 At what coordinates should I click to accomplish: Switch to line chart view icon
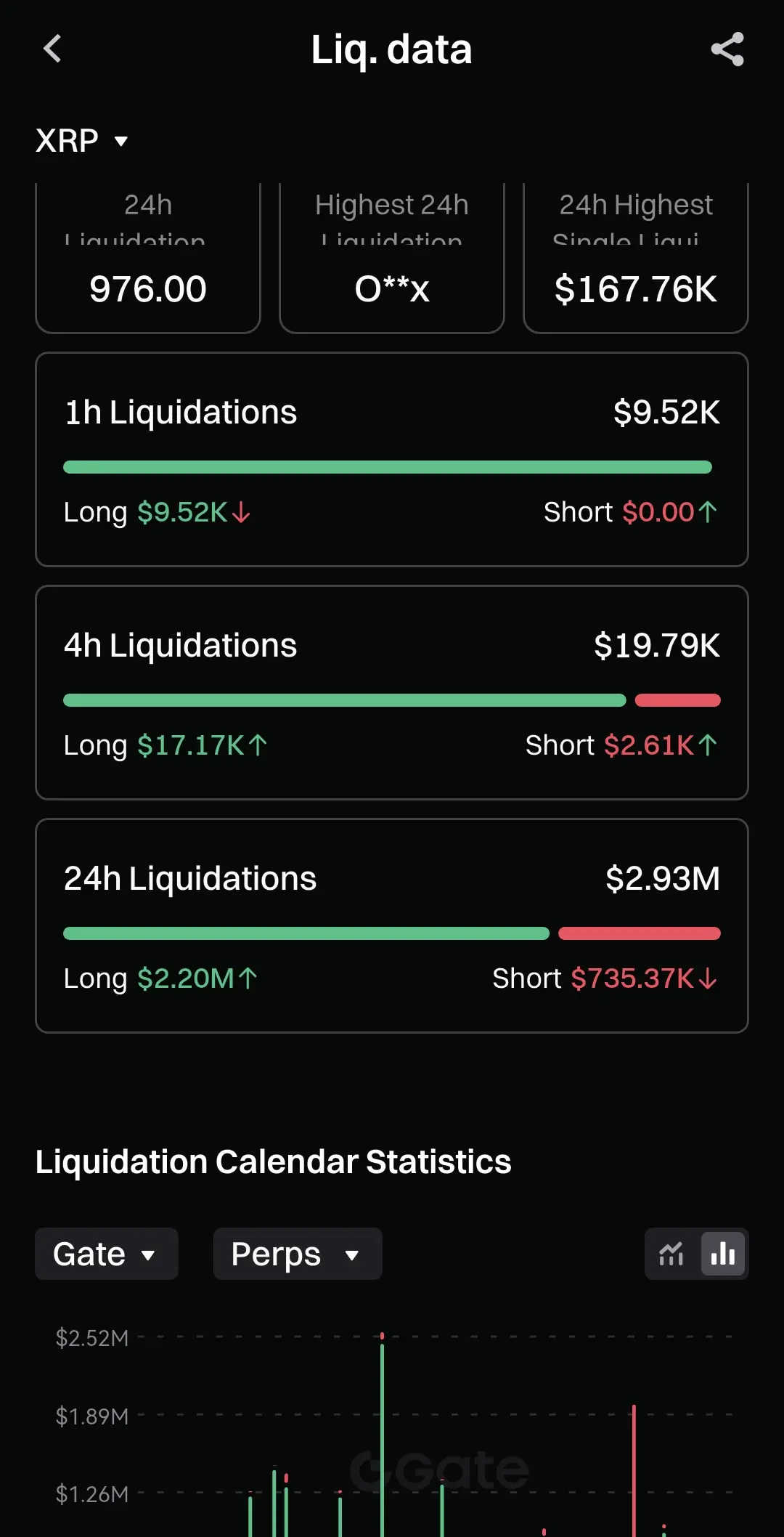point(671,1254)
